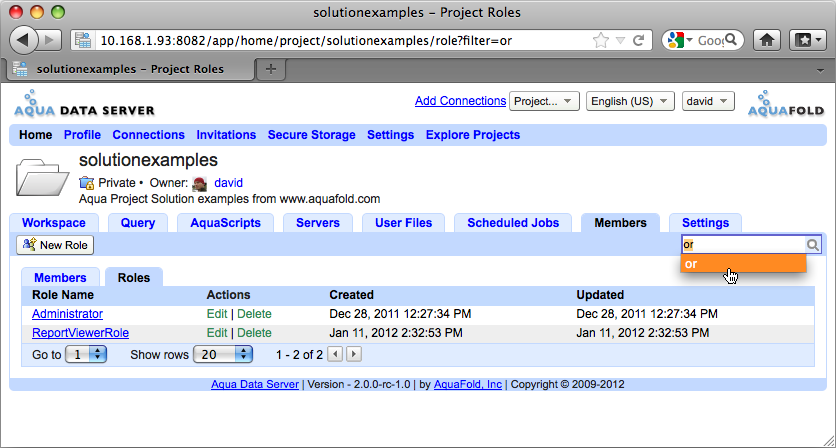Open Secure Storage in the navigation bar

point(311,135)
